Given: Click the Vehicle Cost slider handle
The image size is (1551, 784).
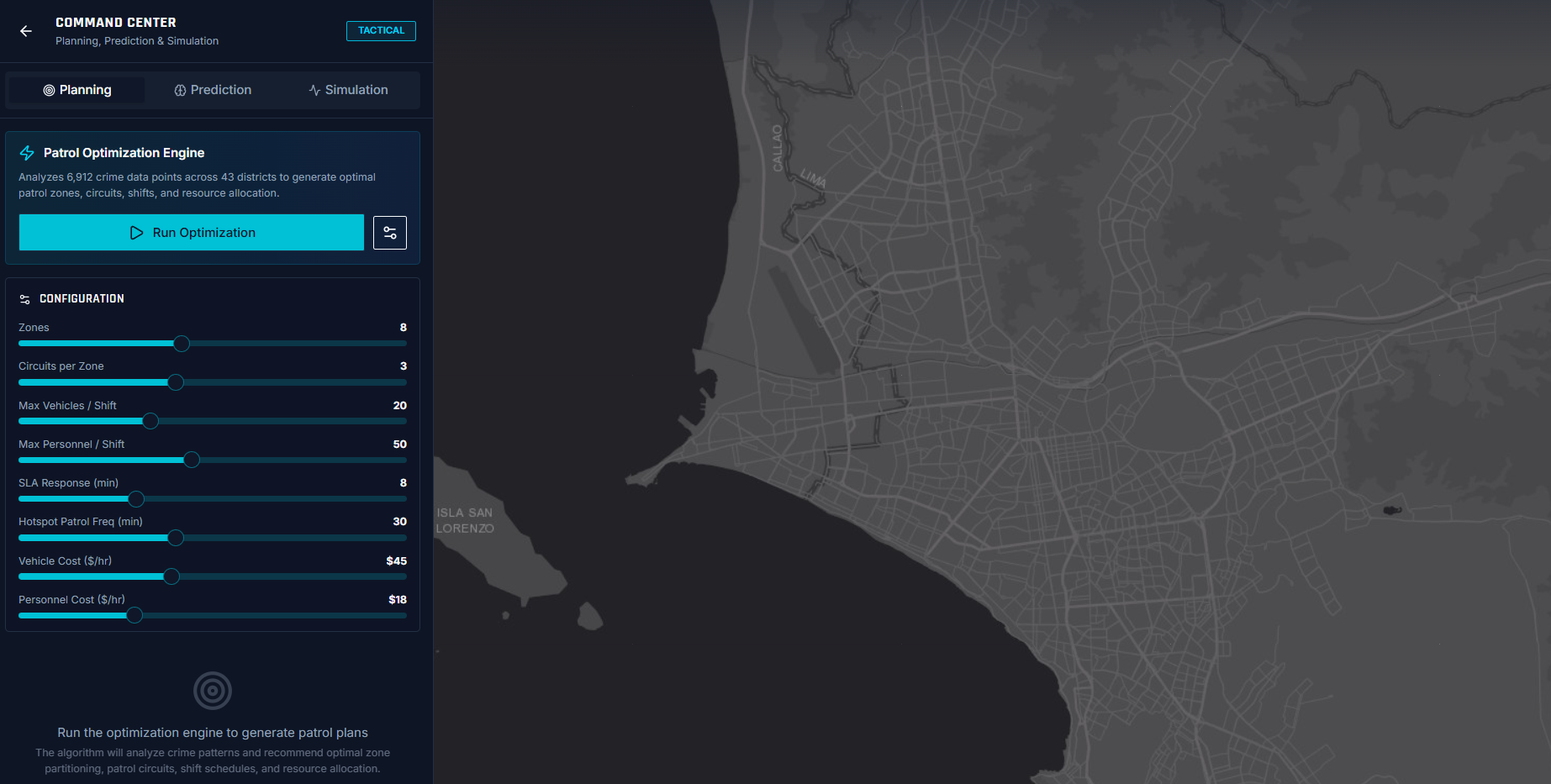Looking at the screenshot, I should 171,576.
